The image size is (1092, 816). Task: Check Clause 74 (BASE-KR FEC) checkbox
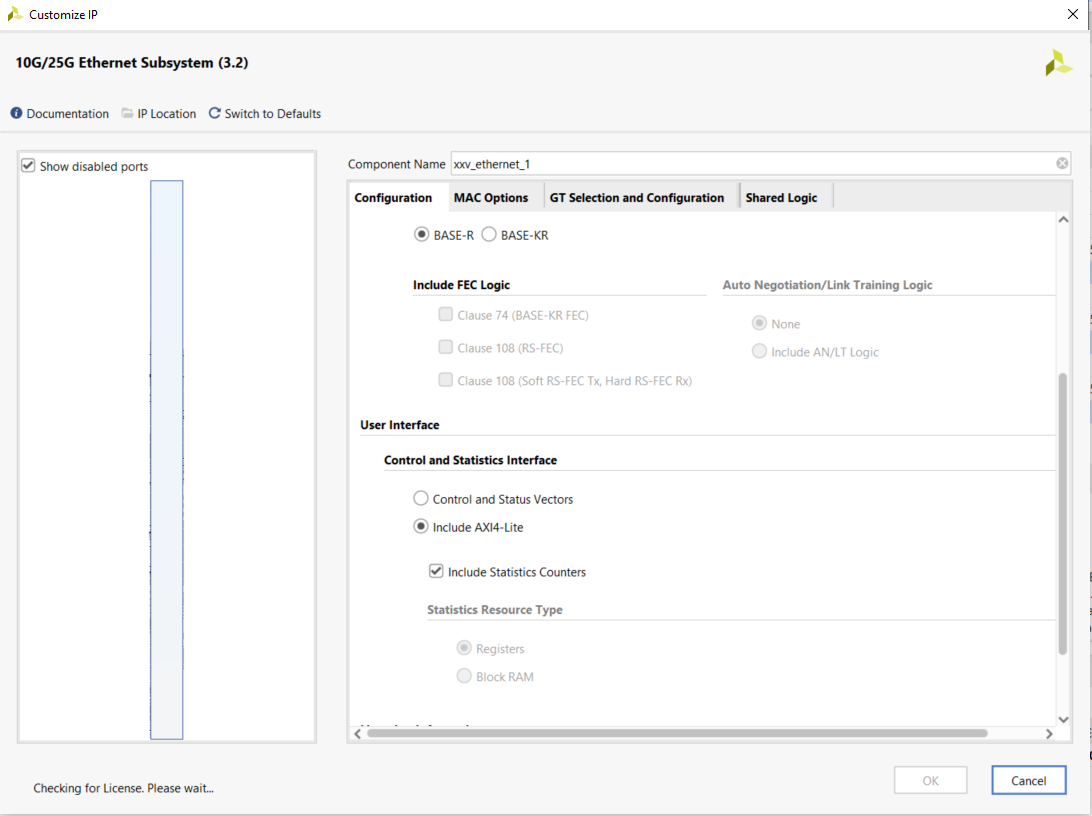(446, 314)
